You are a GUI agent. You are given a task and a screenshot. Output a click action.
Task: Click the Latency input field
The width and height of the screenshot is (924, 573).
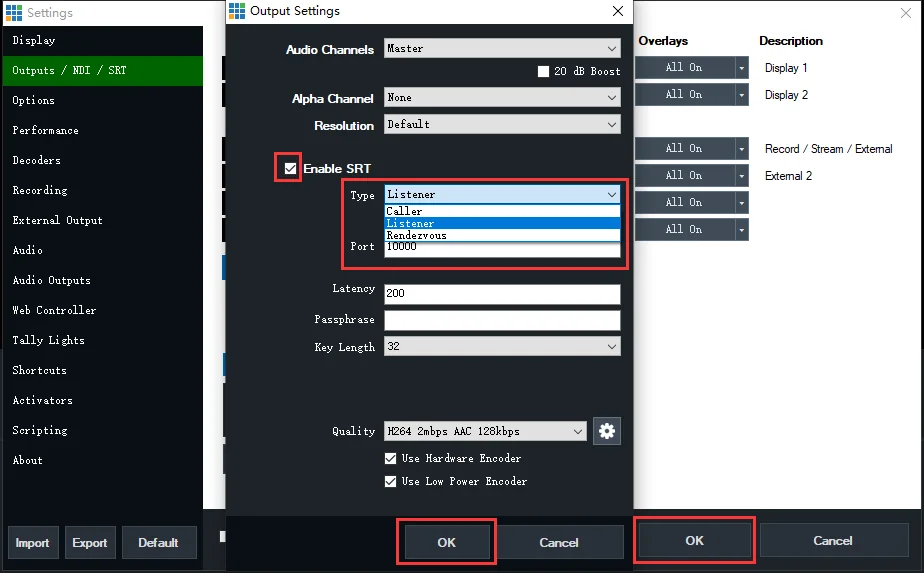coord(502,294)
